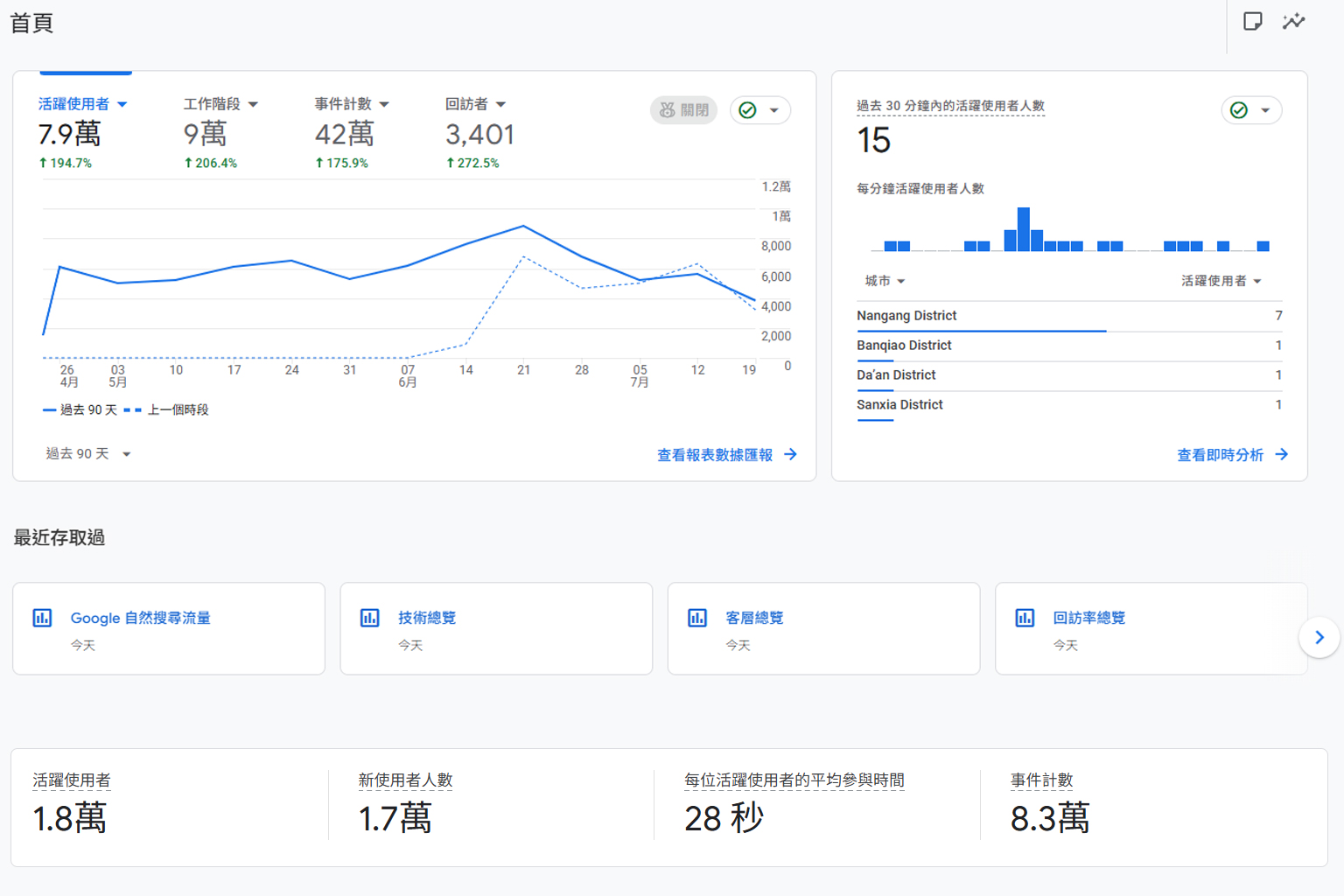Click the realtime count 15
The width and height of the screenshot is (1344, 896).
tap(873, 140)
